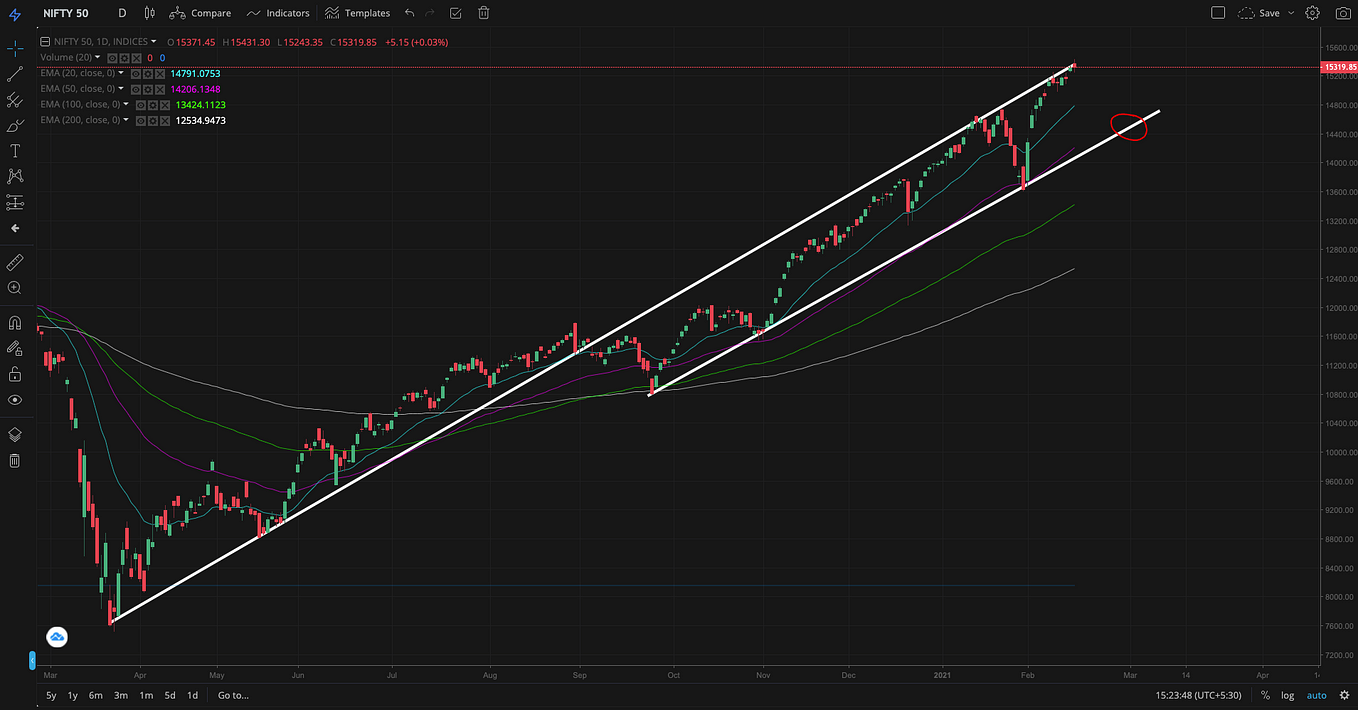Select the trend line tool
The image size is (1358, 710).
coord(15,74)
